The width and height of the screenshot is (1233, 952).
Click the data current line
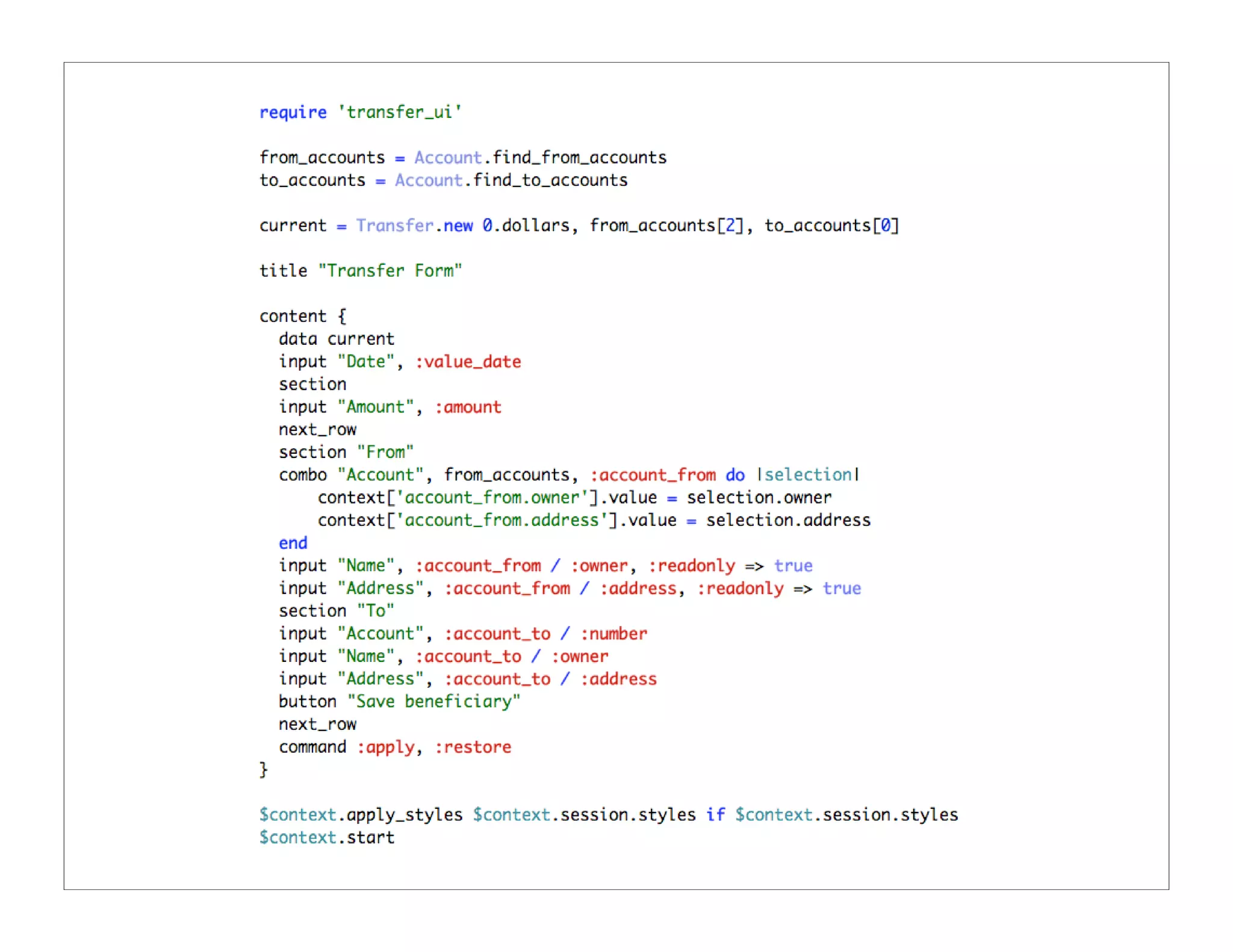337,339
